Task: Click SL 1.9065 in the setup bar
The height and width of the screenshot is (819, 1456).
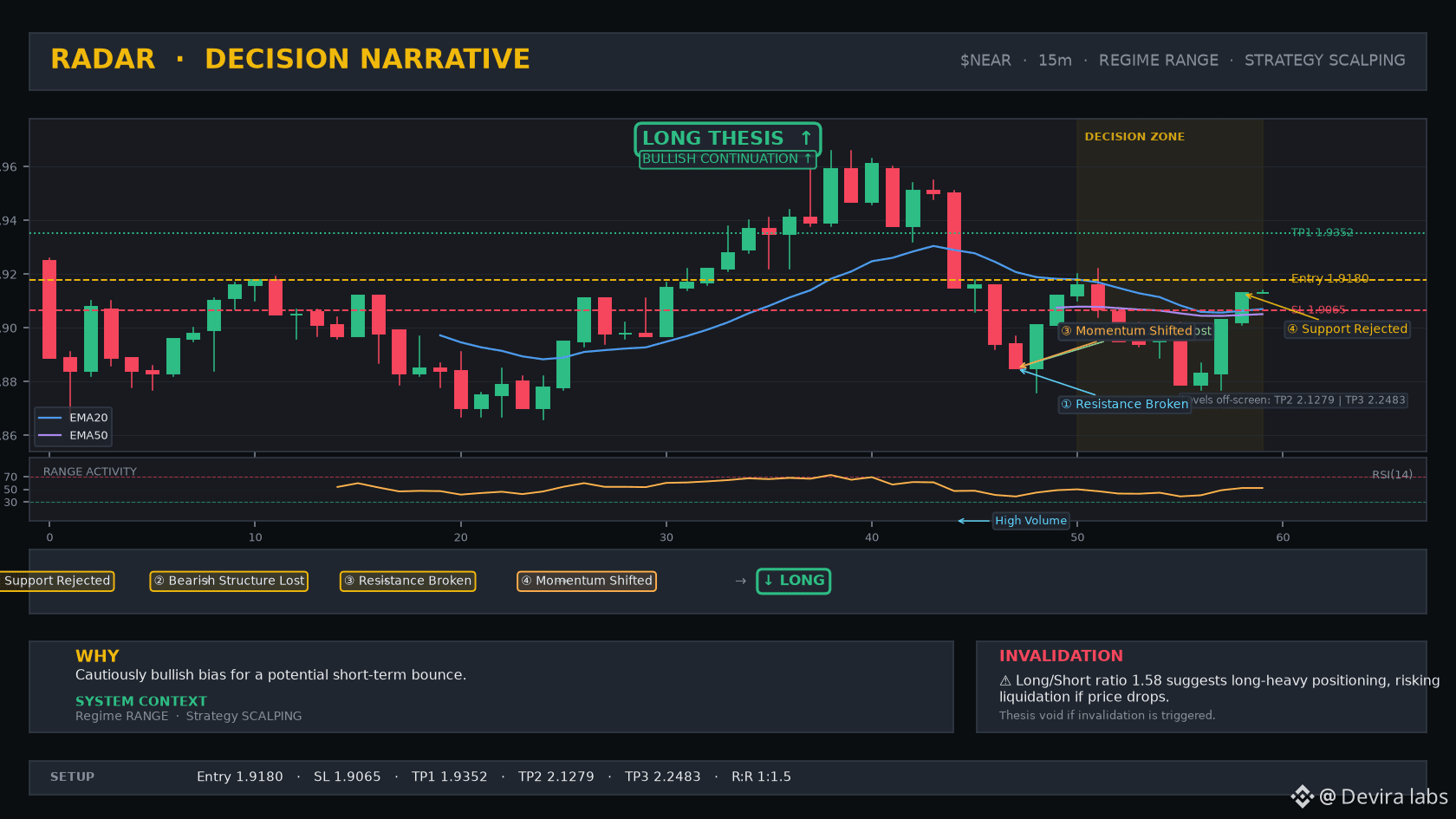Action: click(x=348, y=777)
